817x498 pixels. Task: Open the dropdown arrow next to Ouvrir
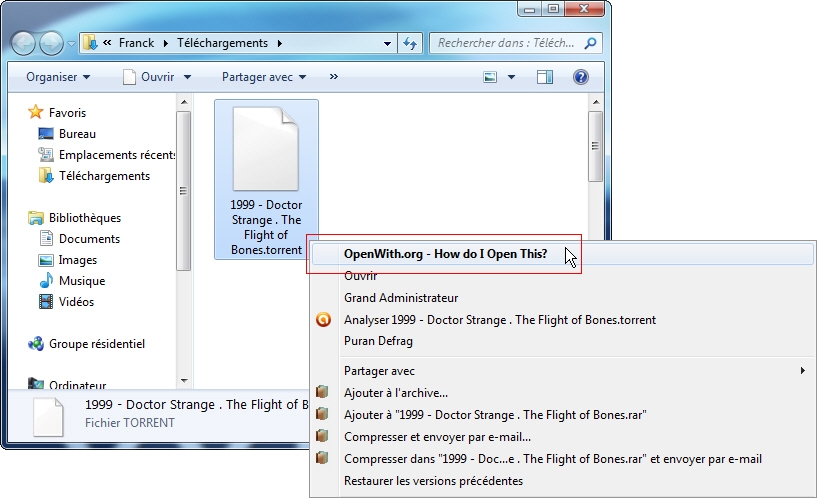click(x=187, y=77)
